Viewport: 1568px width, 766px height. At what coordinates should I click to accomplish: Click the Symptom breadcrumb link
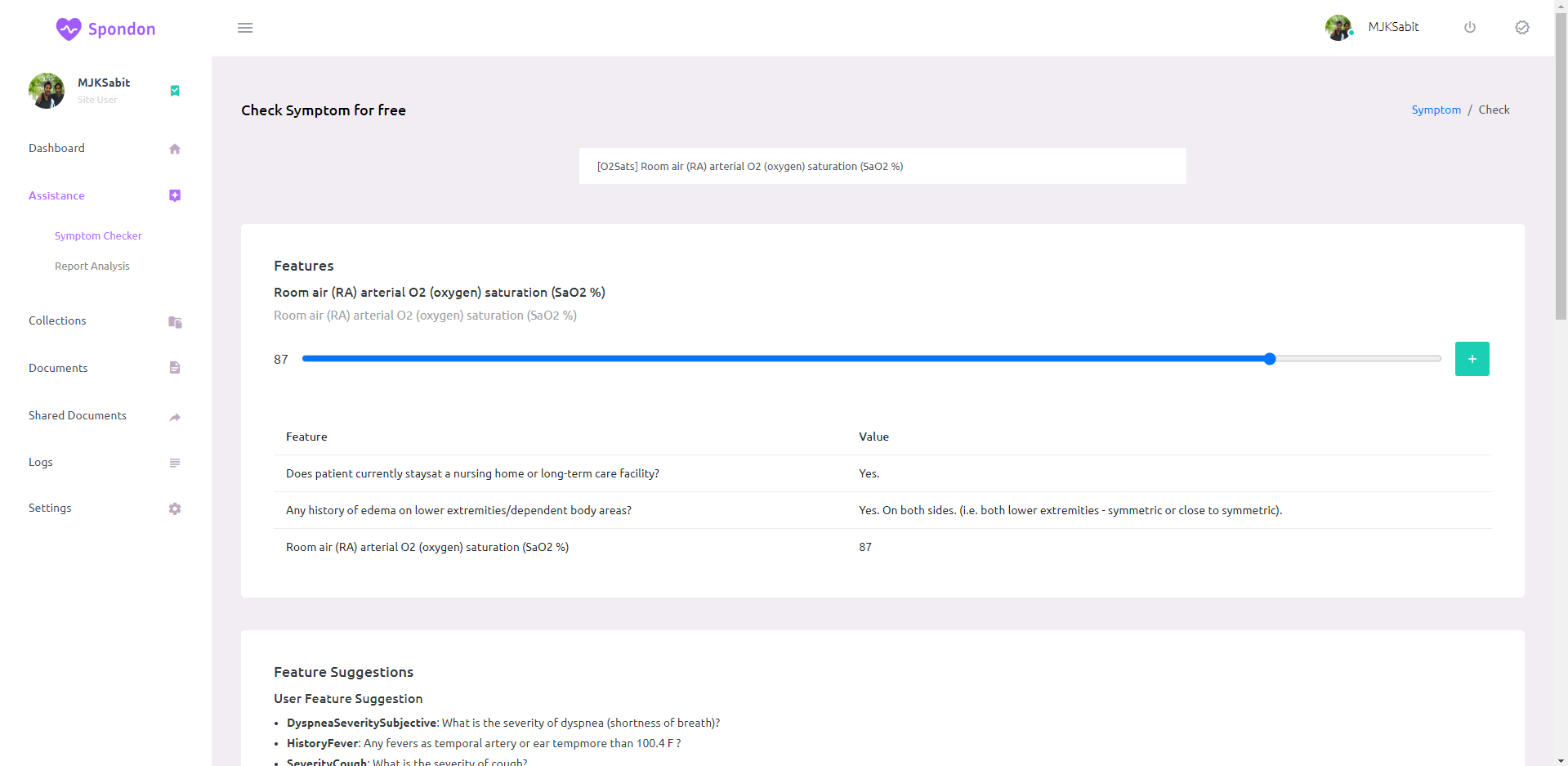pos(1436,110)
